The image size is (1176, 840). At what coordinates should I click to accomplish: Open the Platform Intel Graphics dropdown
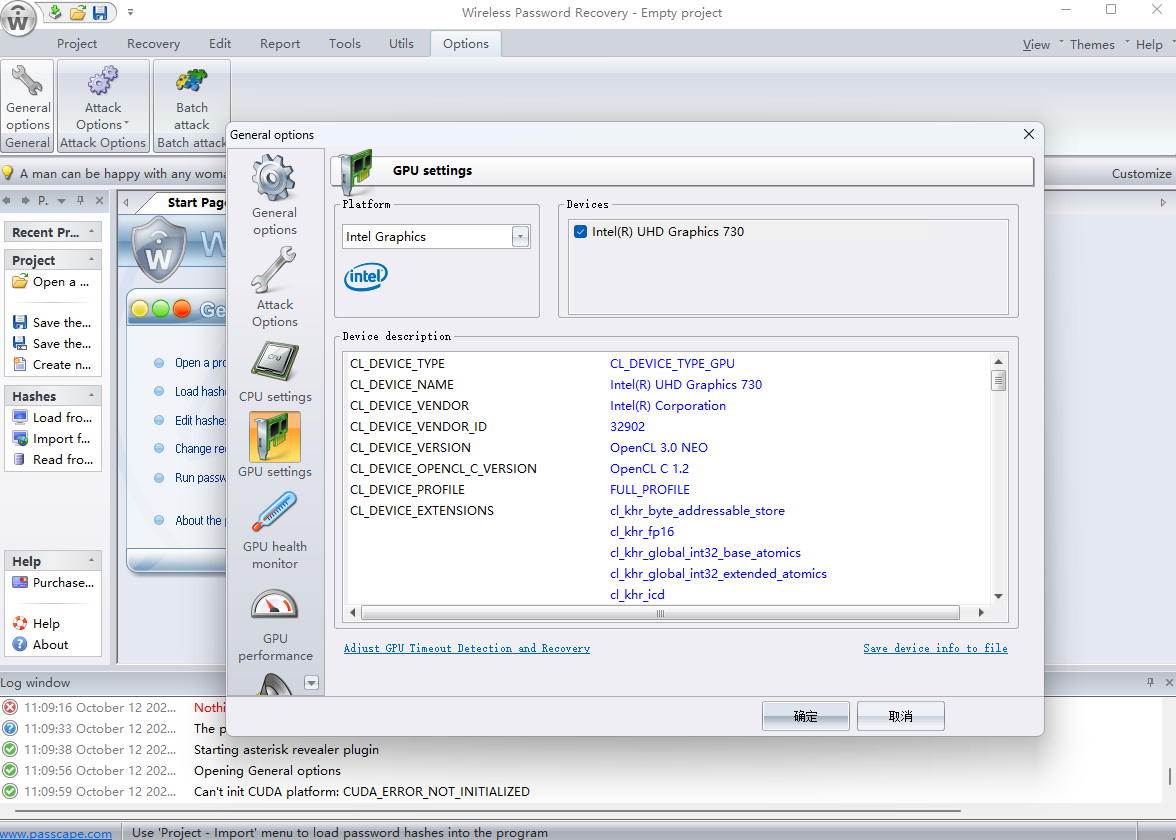pos(520,237)
